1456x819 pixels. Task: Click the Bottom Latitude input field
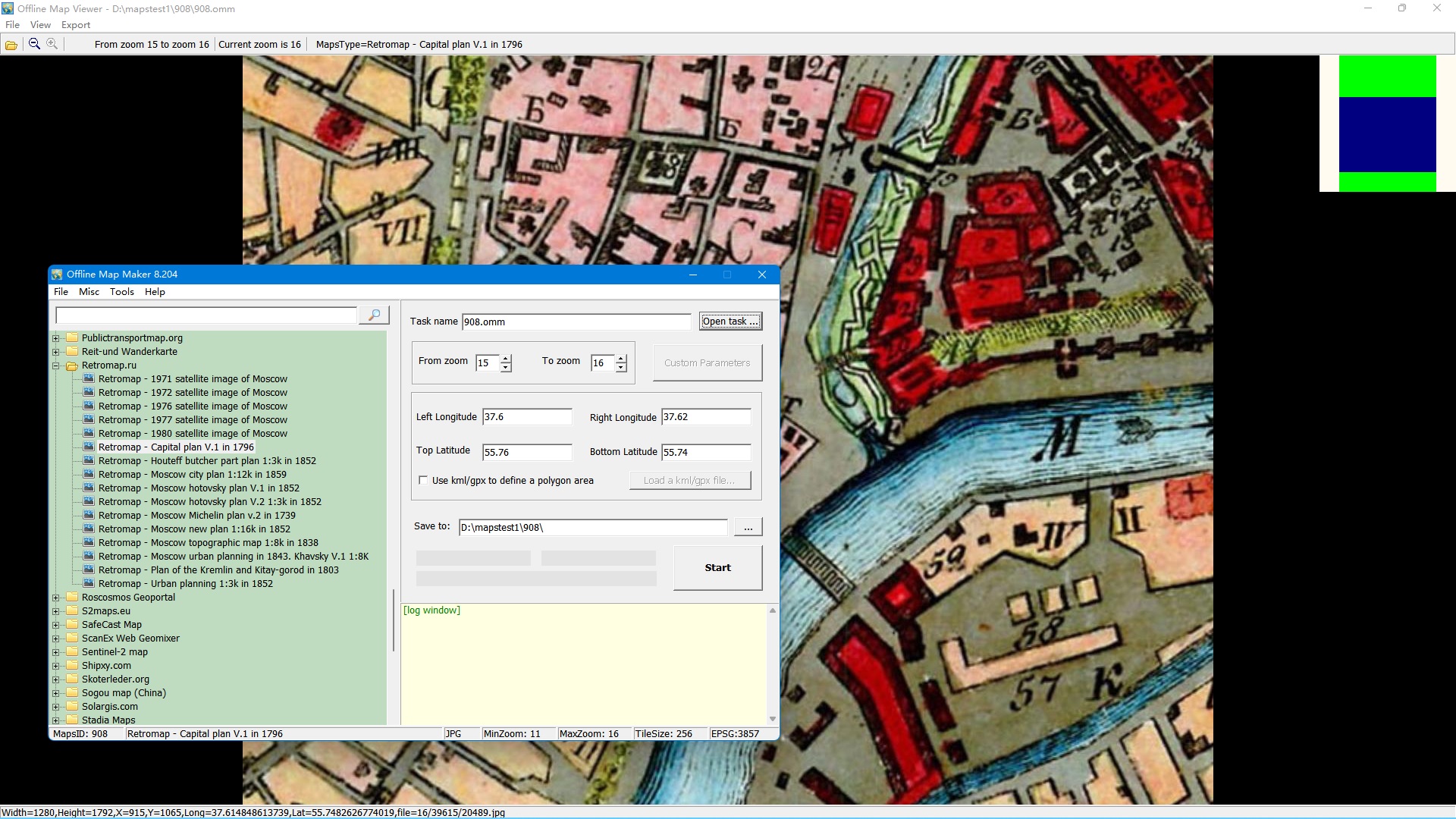[x=706, y=452]
